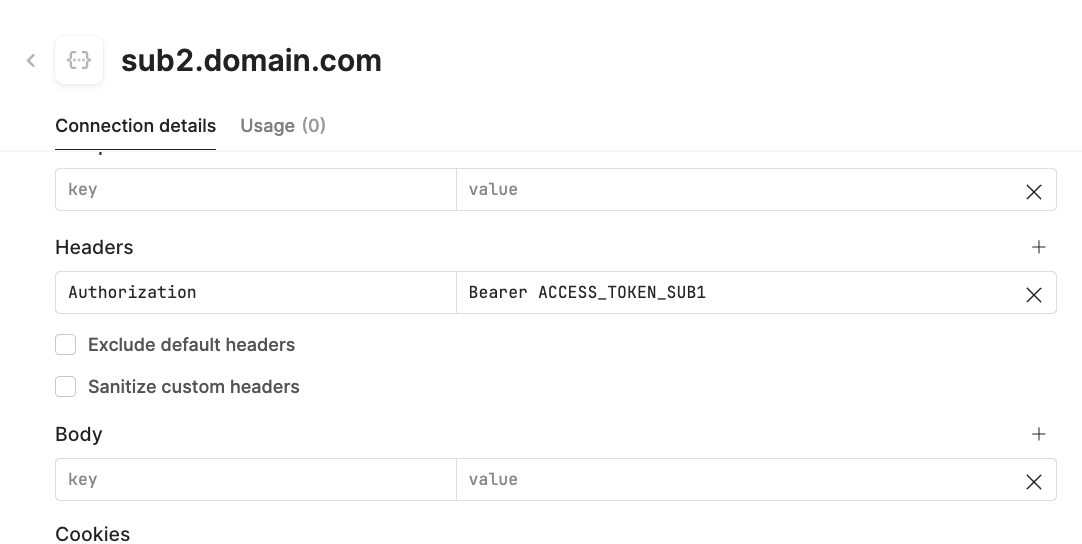The width and height of the screenshot is (1082, 544).
Task: Switch to the Usage (0) tab
Action: 283,126
